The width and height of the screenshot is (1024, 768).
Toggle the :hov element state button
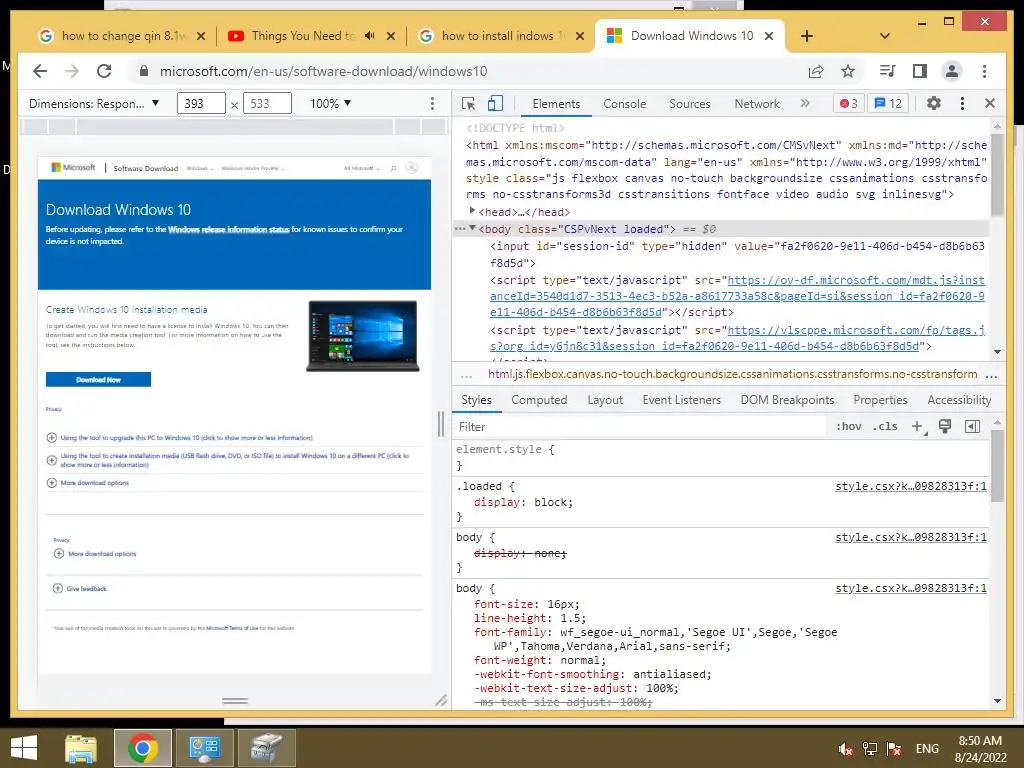tap(849, 426)
